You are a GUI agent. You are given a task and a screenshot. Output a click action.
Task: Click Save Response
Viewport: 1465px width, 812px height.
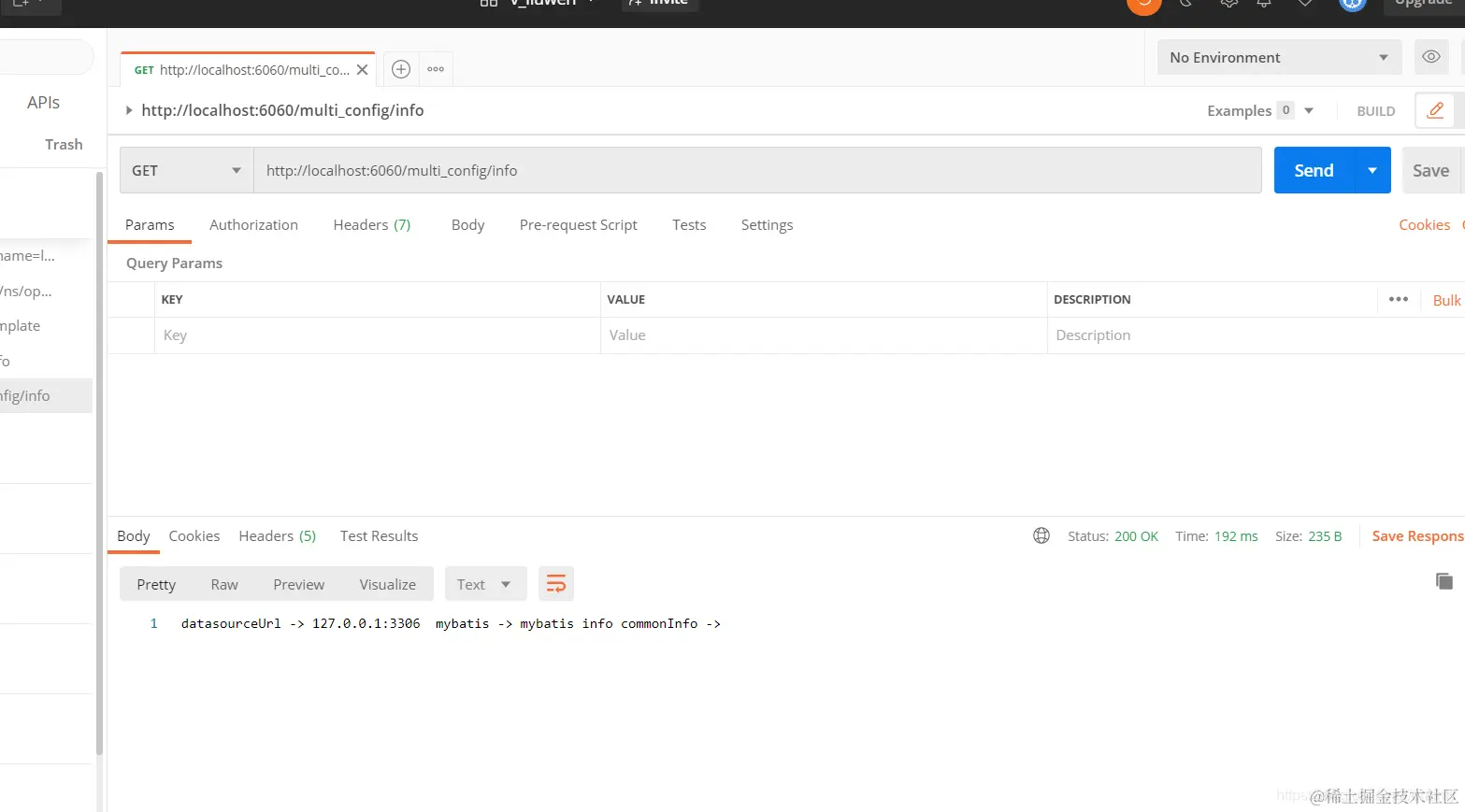pos(1417,536)
